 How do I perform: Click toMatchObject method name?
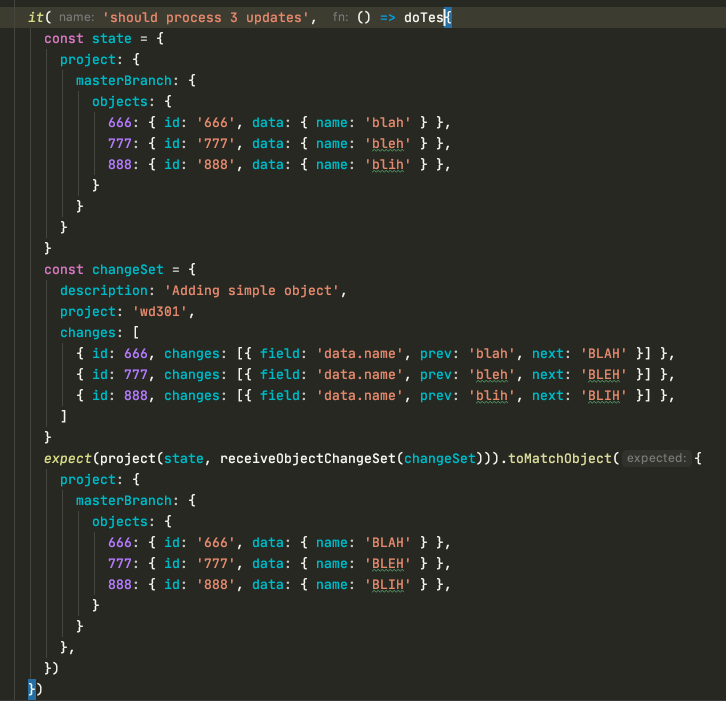[560, 458]
